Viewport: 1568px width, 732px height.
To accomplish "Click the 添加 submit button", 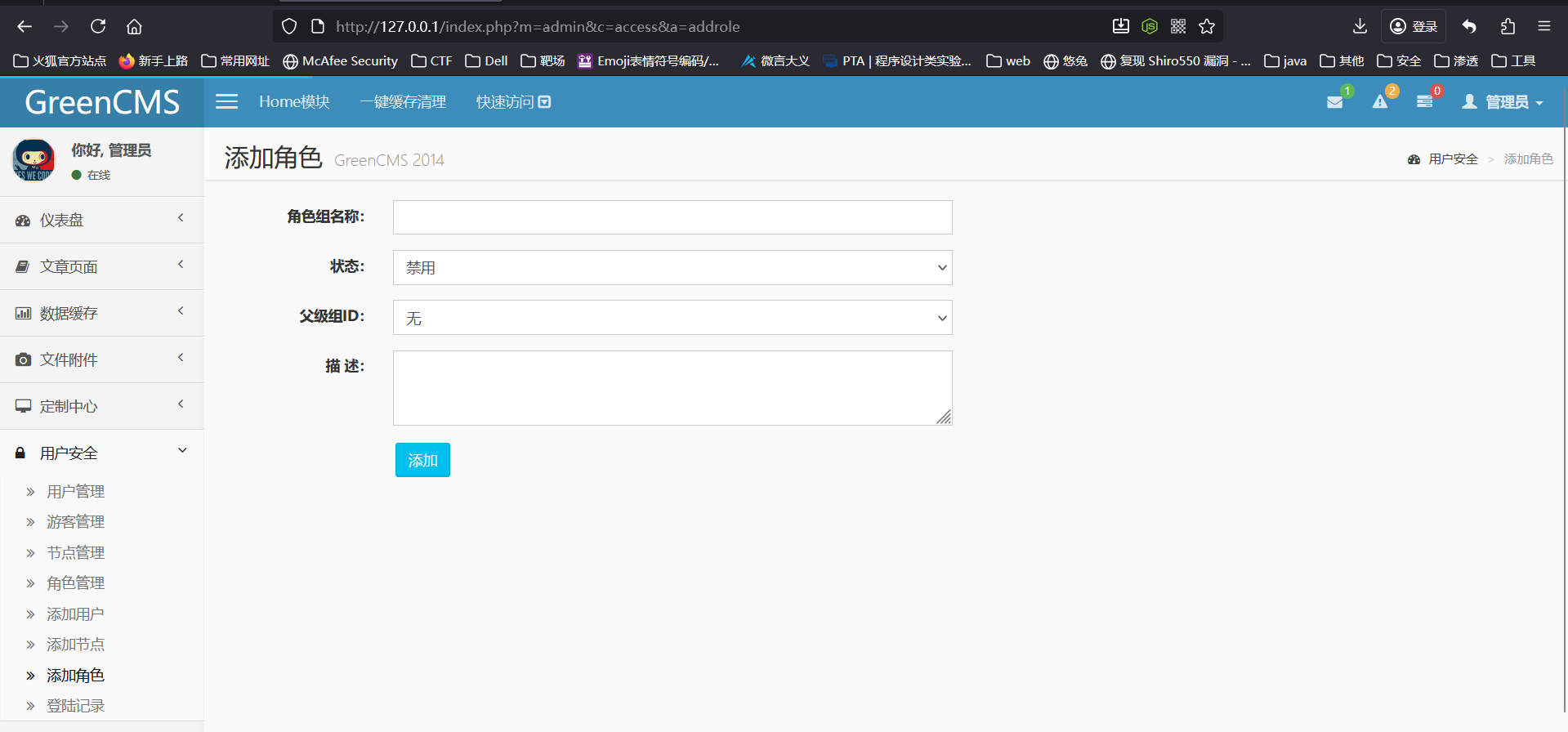I will click(422, 461).
